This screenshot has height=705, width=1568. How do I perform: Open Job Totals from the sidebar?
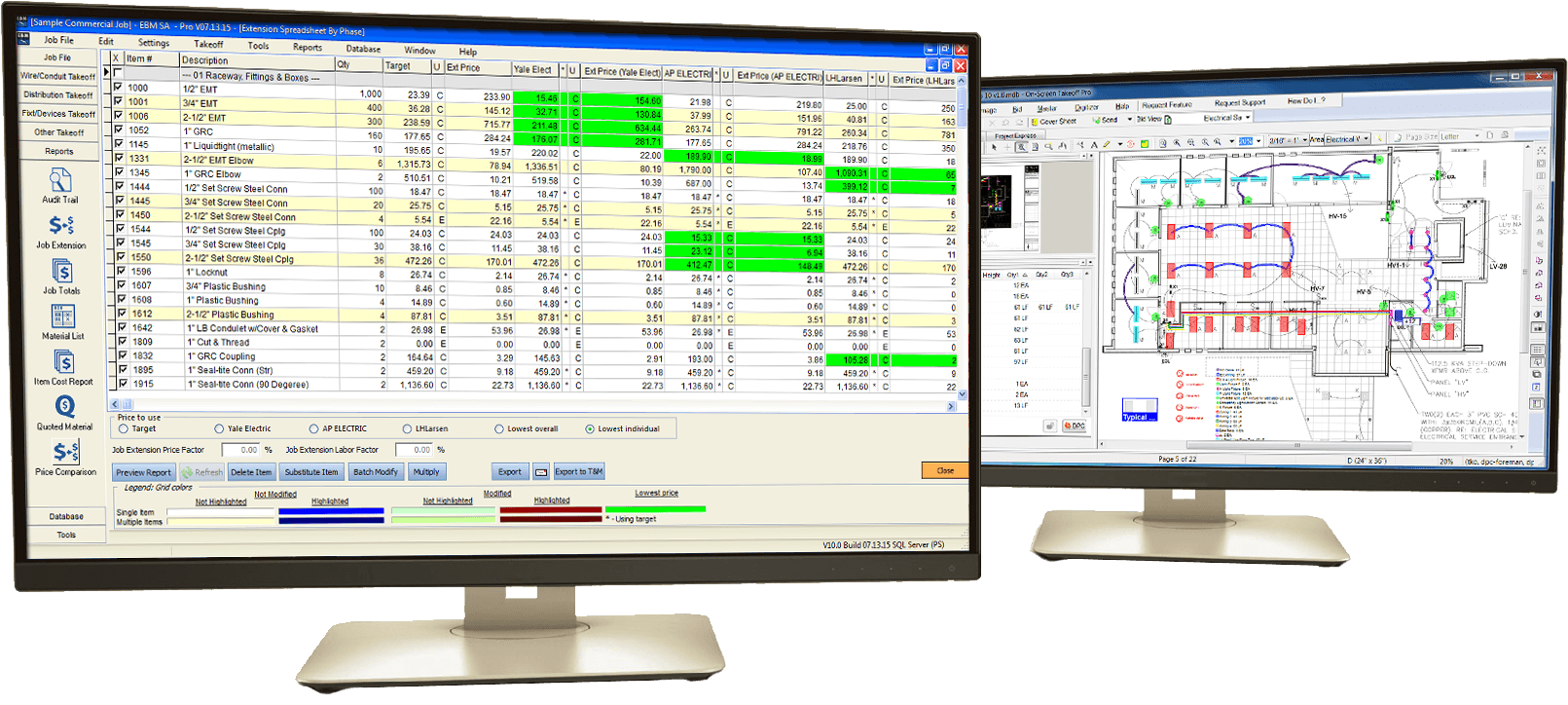pos(61,272)
